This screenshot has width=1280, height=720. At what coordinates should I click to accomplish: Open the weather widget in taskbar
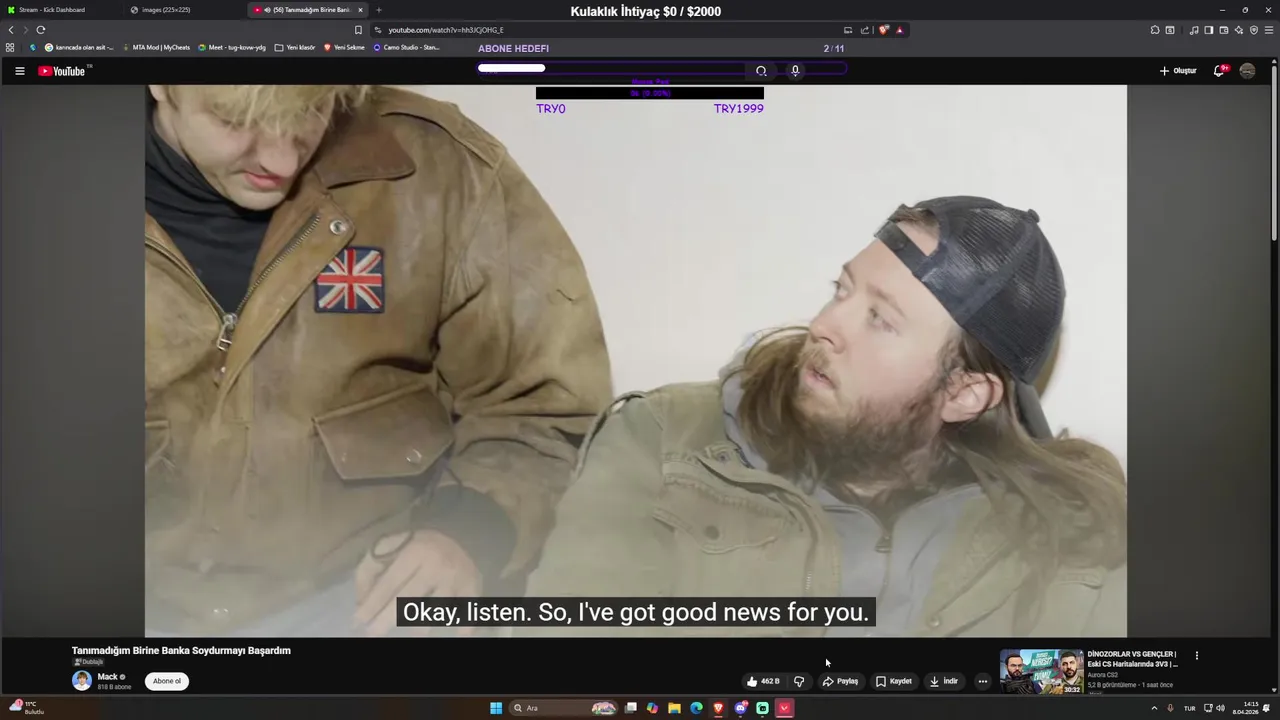click(27, 708)
